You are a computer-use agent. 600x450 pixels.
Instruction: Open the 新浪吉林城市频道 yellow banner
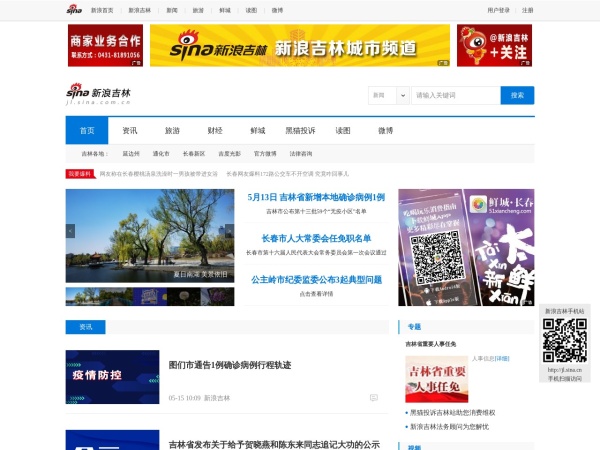tap(300, 46)
